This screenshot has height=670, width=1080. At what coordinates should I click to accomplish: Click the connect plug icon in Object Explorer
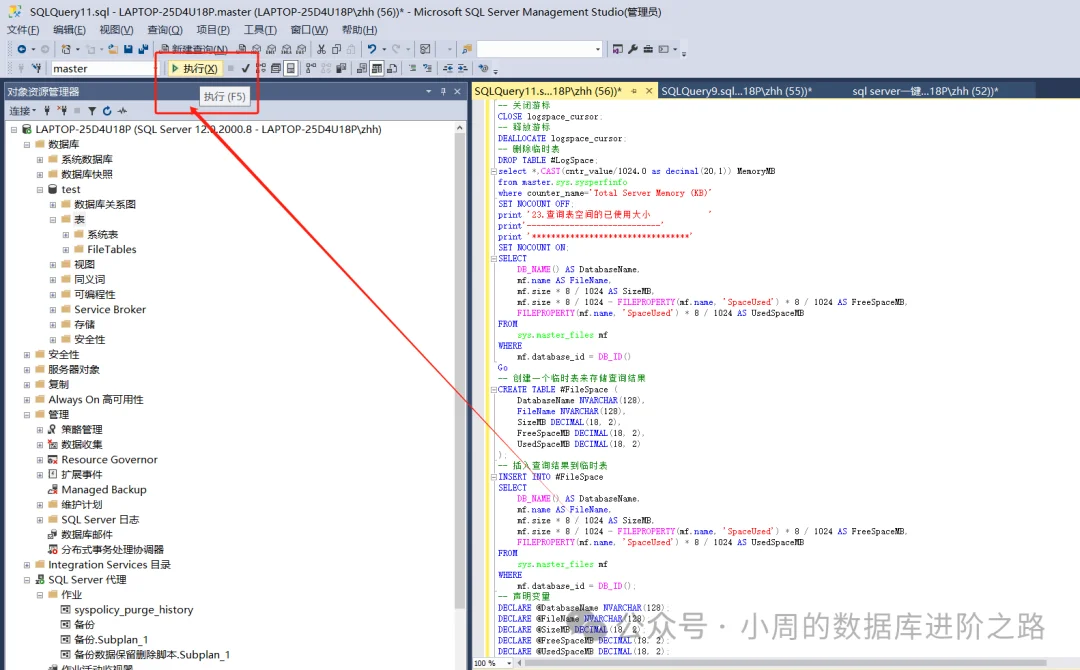coord(47,111)
